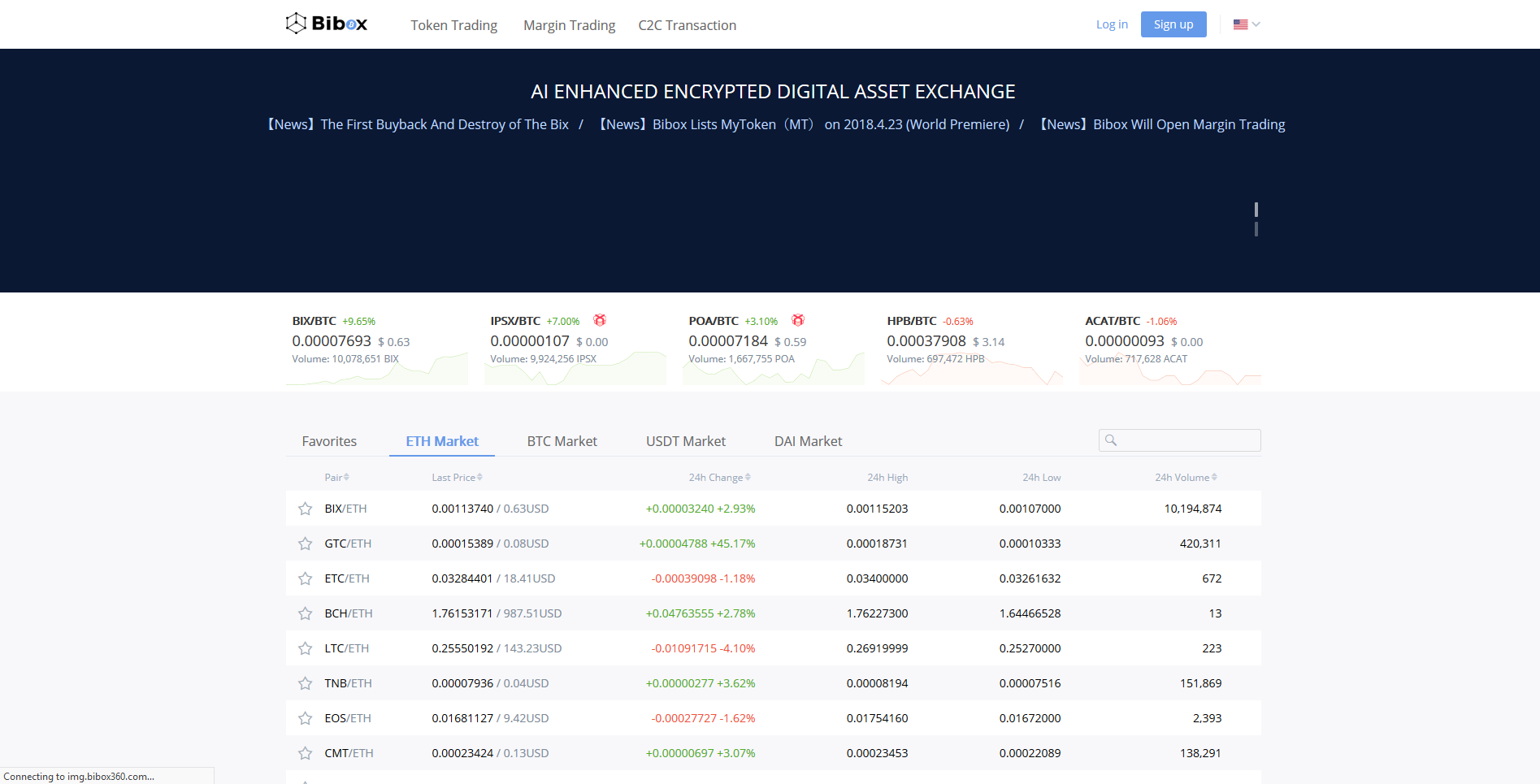Screen dimensions: 1540x784
Task: Open C2C Transaction page
Action: pos(687,25)
